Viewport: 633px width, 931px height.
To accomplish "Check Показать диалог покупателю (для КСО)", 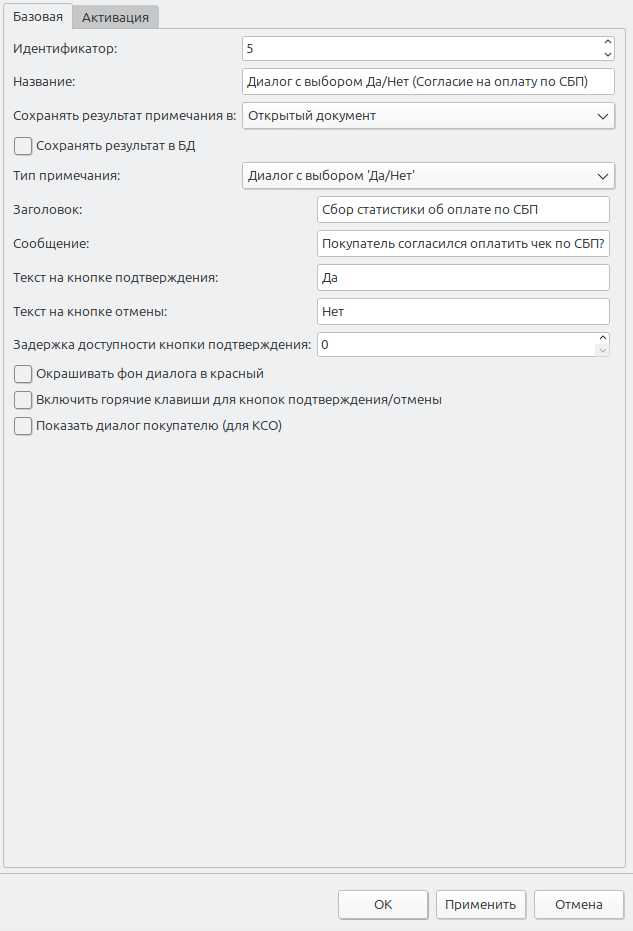I will coord(24,426).
